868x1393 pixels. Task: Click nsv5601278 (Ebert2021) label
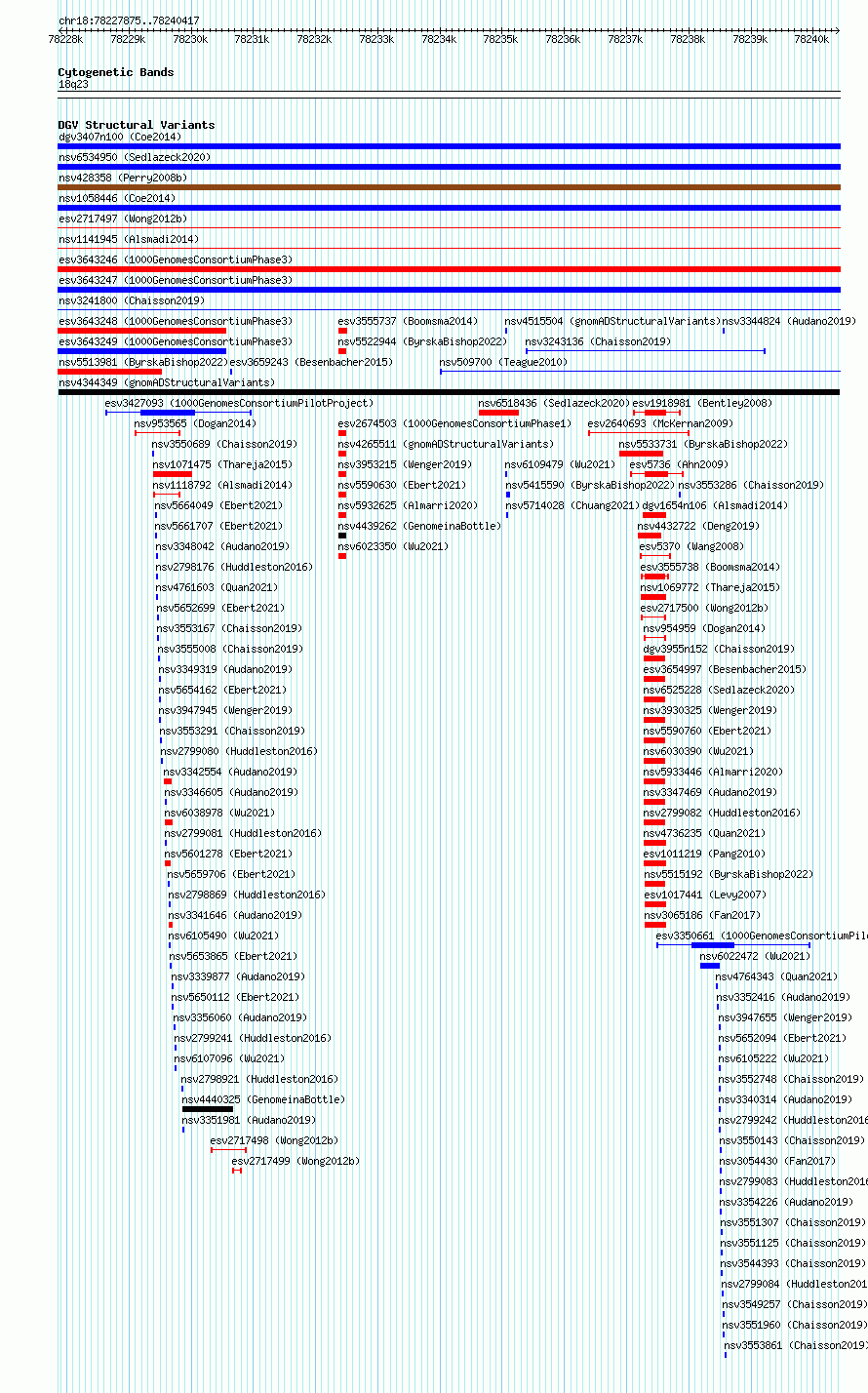click(228, 854)
